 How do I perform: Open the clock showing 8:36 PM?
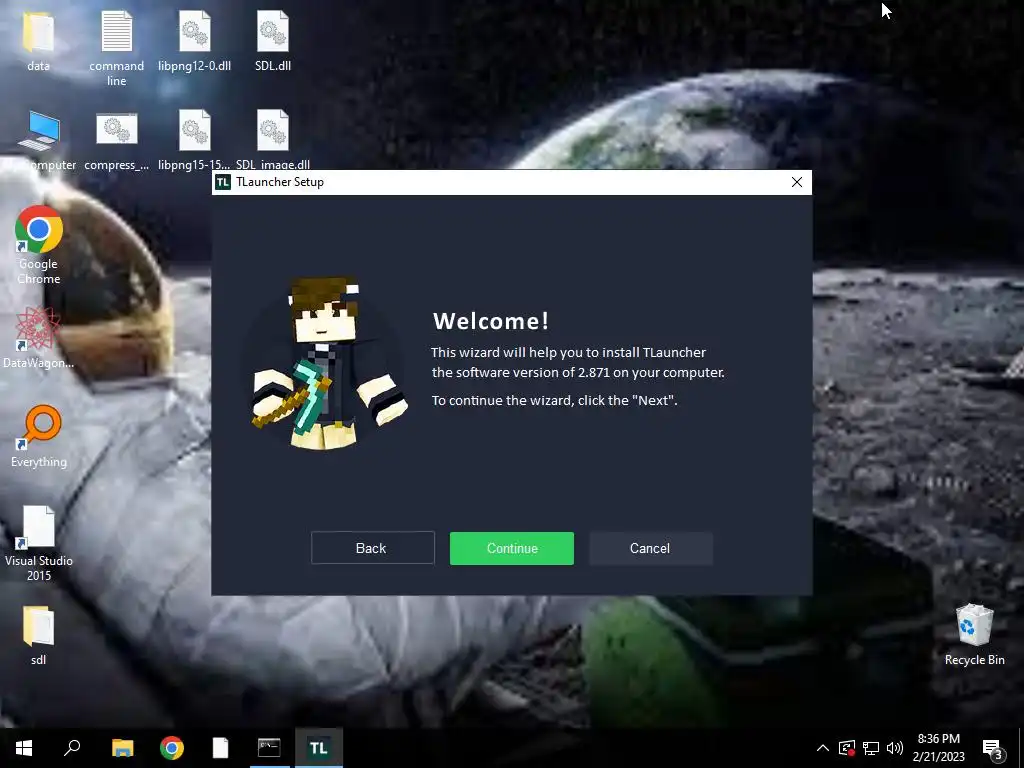click(938, 748)
